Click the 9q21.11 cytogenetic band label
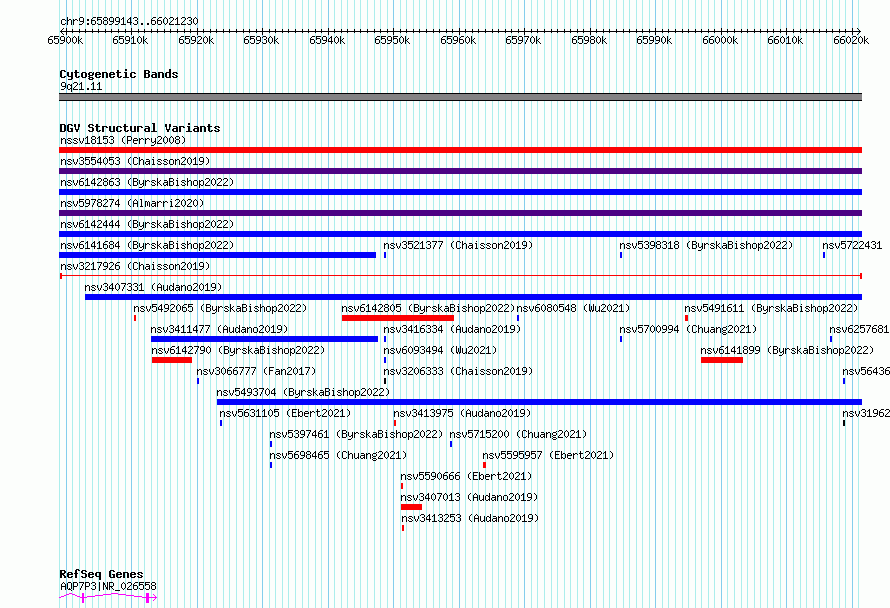 coord(81,86)
